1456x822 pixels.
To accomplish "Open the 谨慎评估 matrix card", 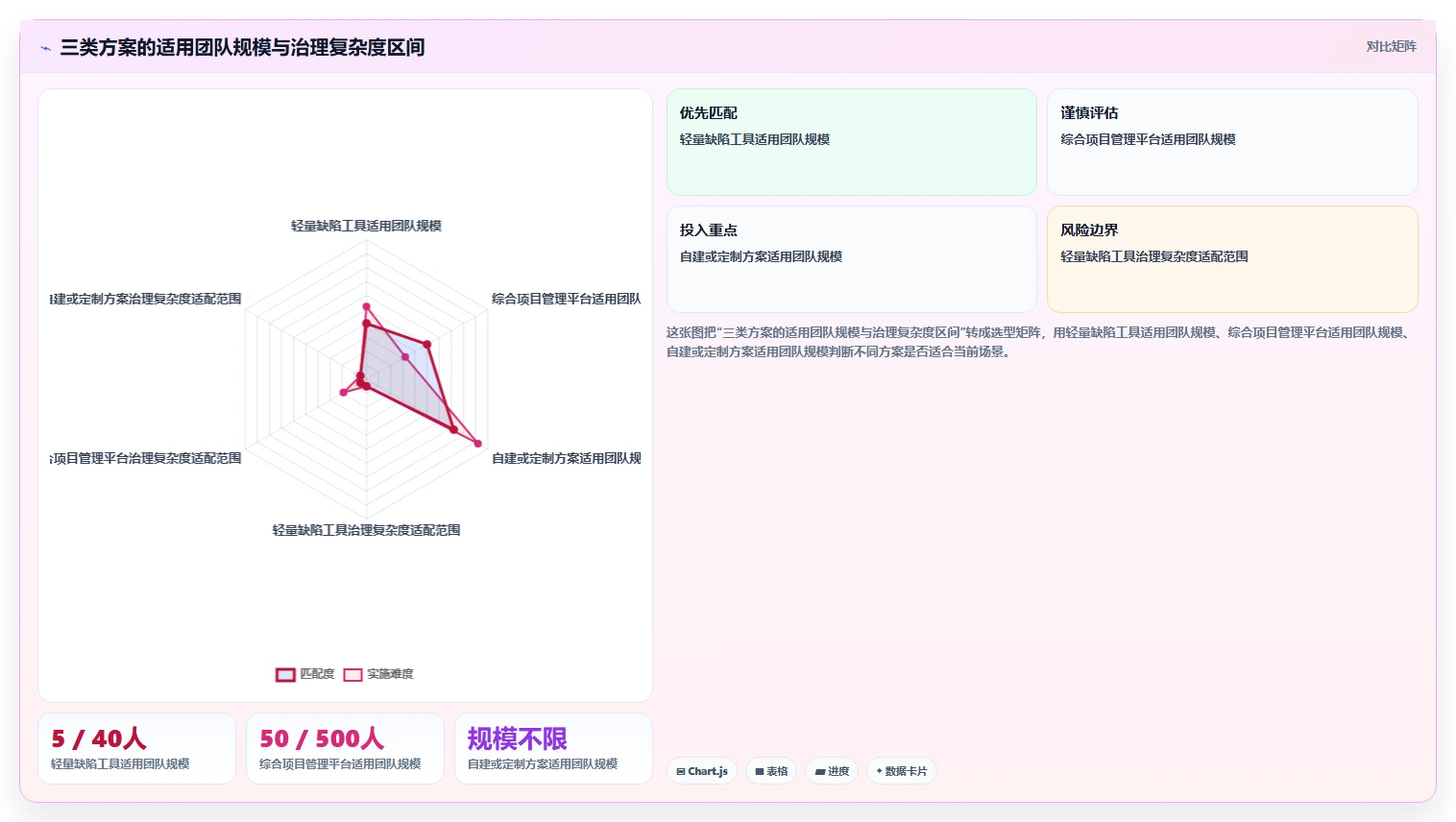I will click(1232, 142).
